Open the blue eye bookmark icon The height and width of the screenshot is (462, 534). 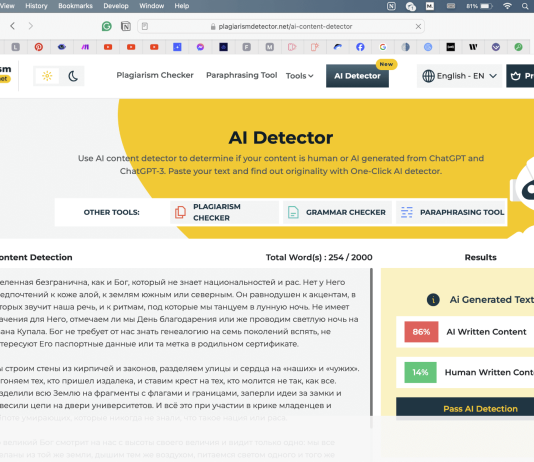coord(62,47)
